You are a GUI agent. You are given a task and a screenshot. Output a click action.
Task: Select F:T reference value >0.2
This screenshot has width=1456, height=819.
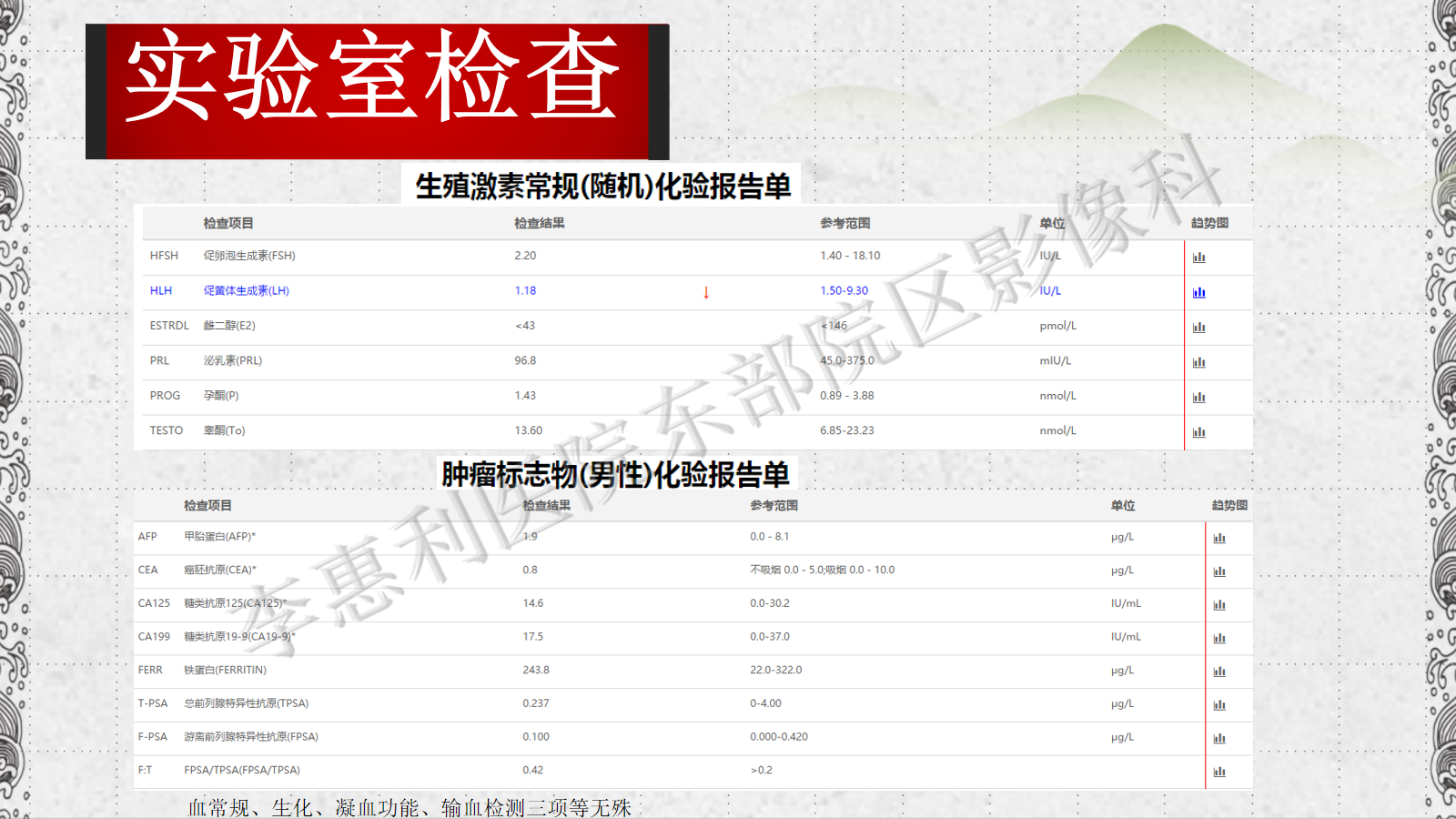(x=761, y=770)
